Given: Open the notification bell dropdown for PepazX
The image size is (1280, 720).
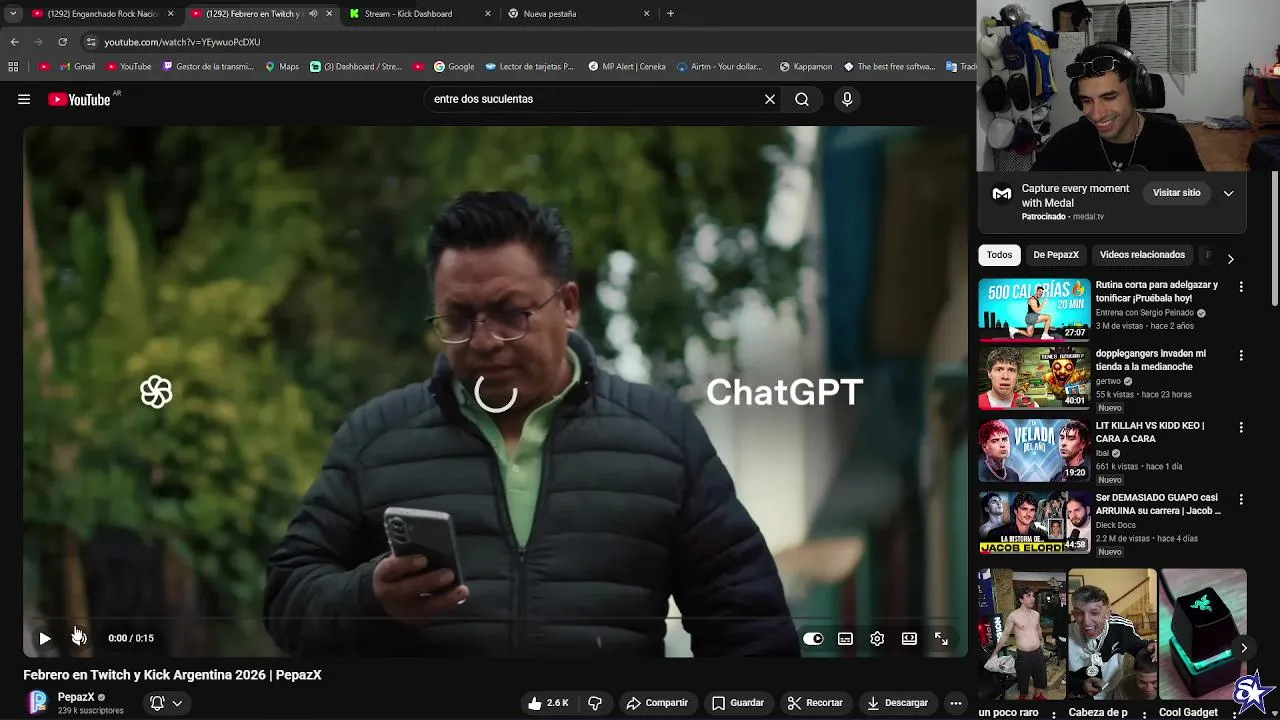Looking at the screenshot, I should tap(166, 703).
